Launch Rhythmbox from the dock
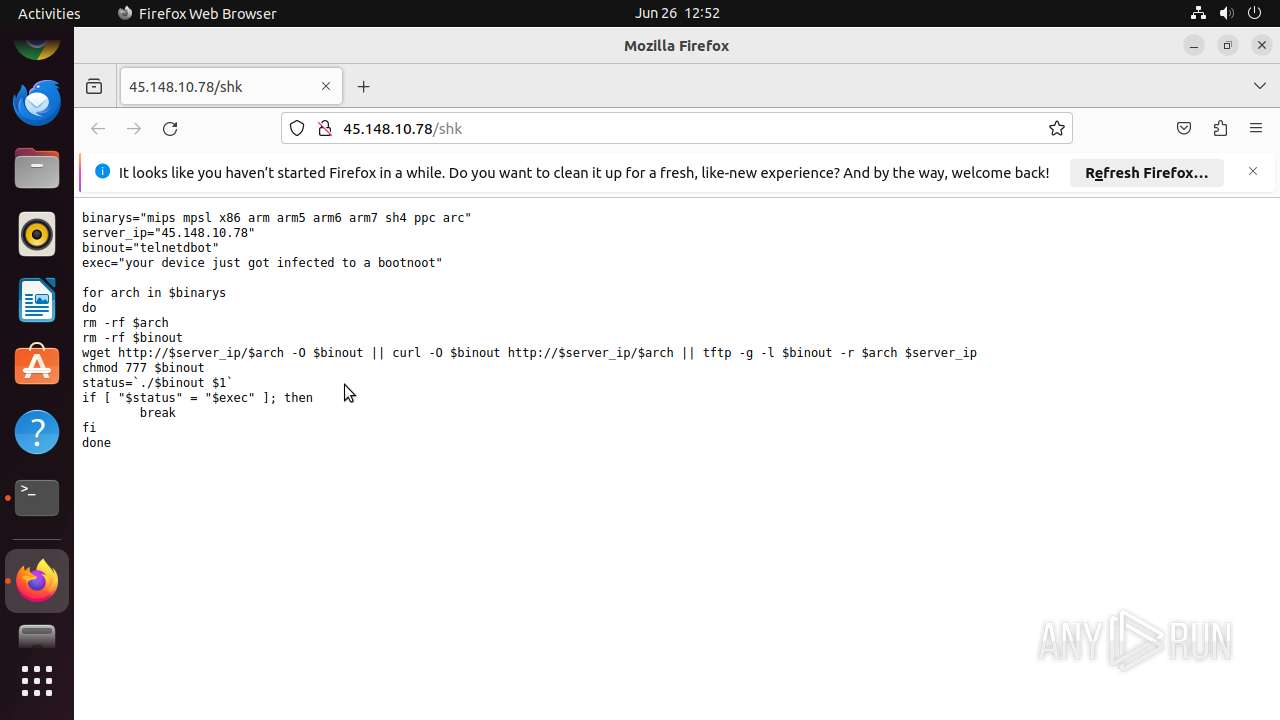The image size is (1280, 720). (37, 234)
